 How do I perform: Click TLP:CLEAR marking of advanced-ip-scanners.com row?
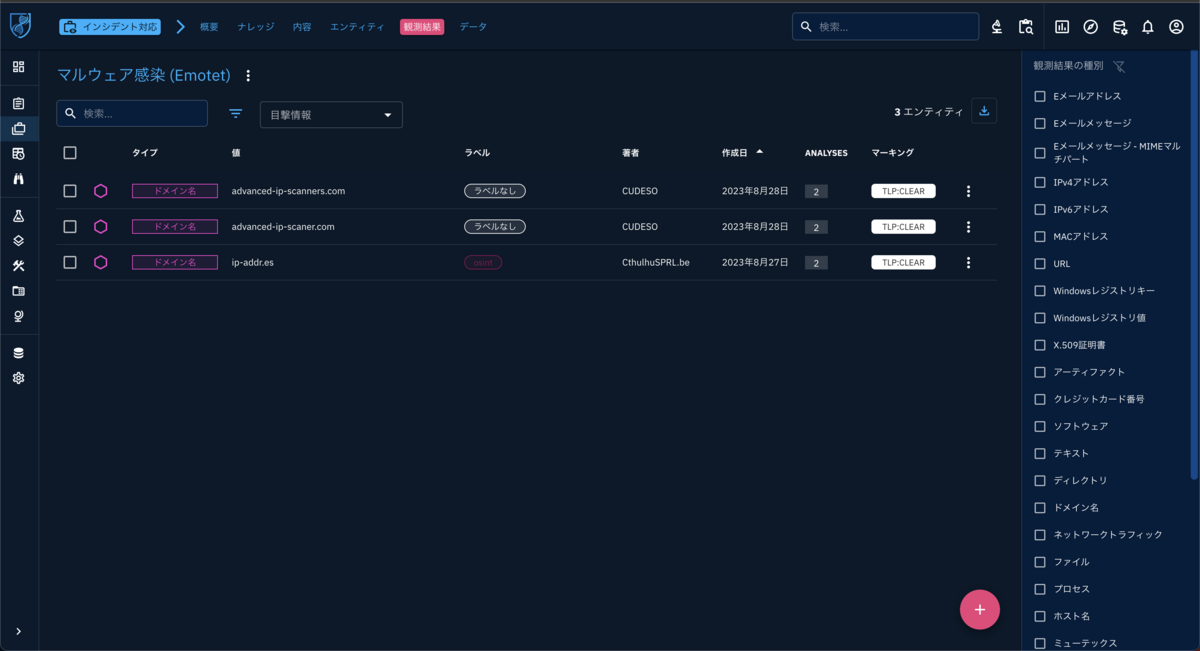[x=903, y=191]
